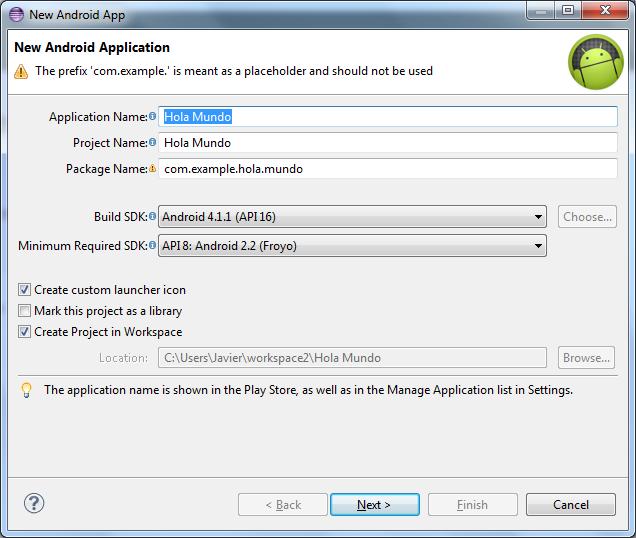Click info decorator beside Application Name label
Image resolution: width=636 pixels, height=538 pixels.
click(152, 117)
